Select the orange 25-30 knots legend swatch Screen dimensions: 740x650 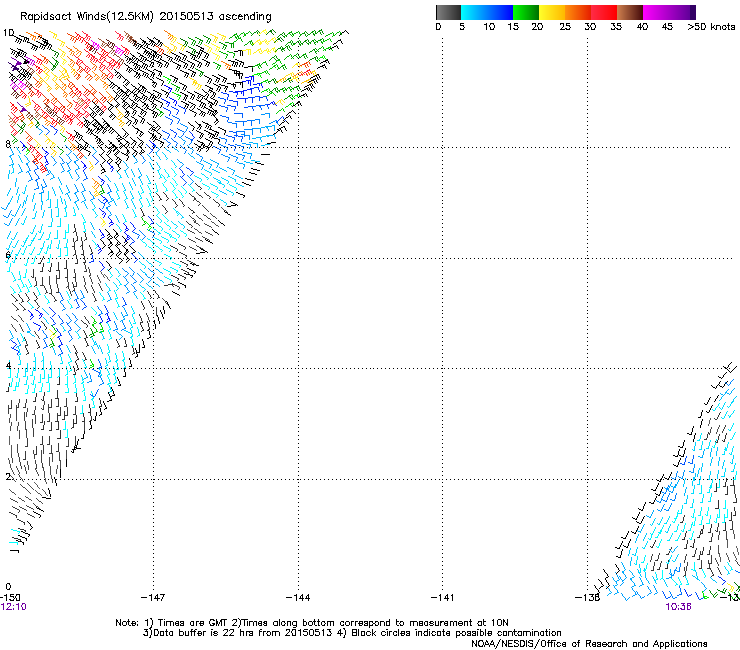pos(578,12)
